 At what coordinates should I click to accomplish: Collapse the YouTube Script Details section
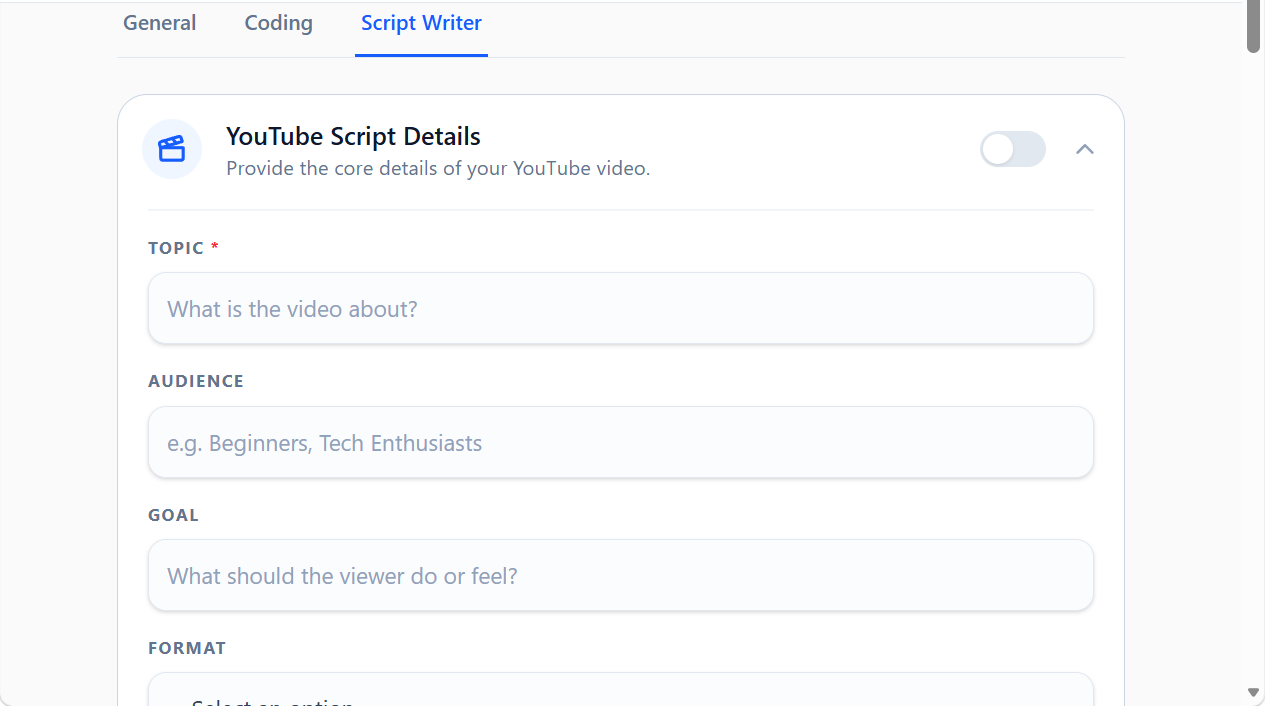(1084, 148)
